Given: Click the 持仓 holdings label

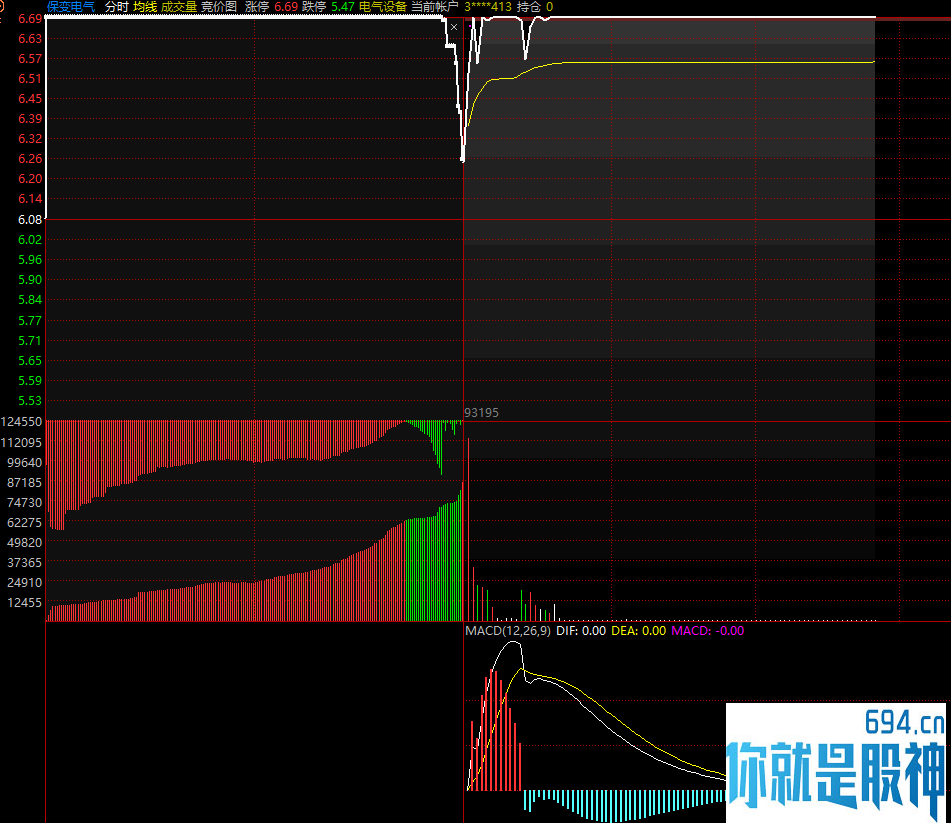Looking at the screenshot, I should pos(529,7).
